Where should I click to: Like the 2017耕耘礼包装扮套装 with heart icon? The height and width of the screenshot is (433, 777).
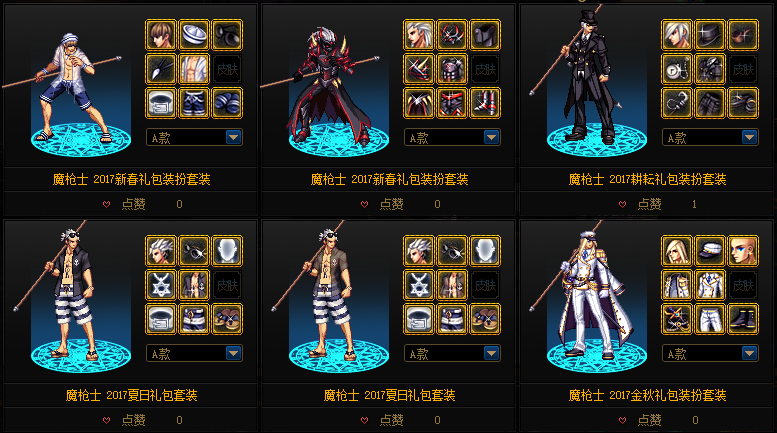pos(622,204)
